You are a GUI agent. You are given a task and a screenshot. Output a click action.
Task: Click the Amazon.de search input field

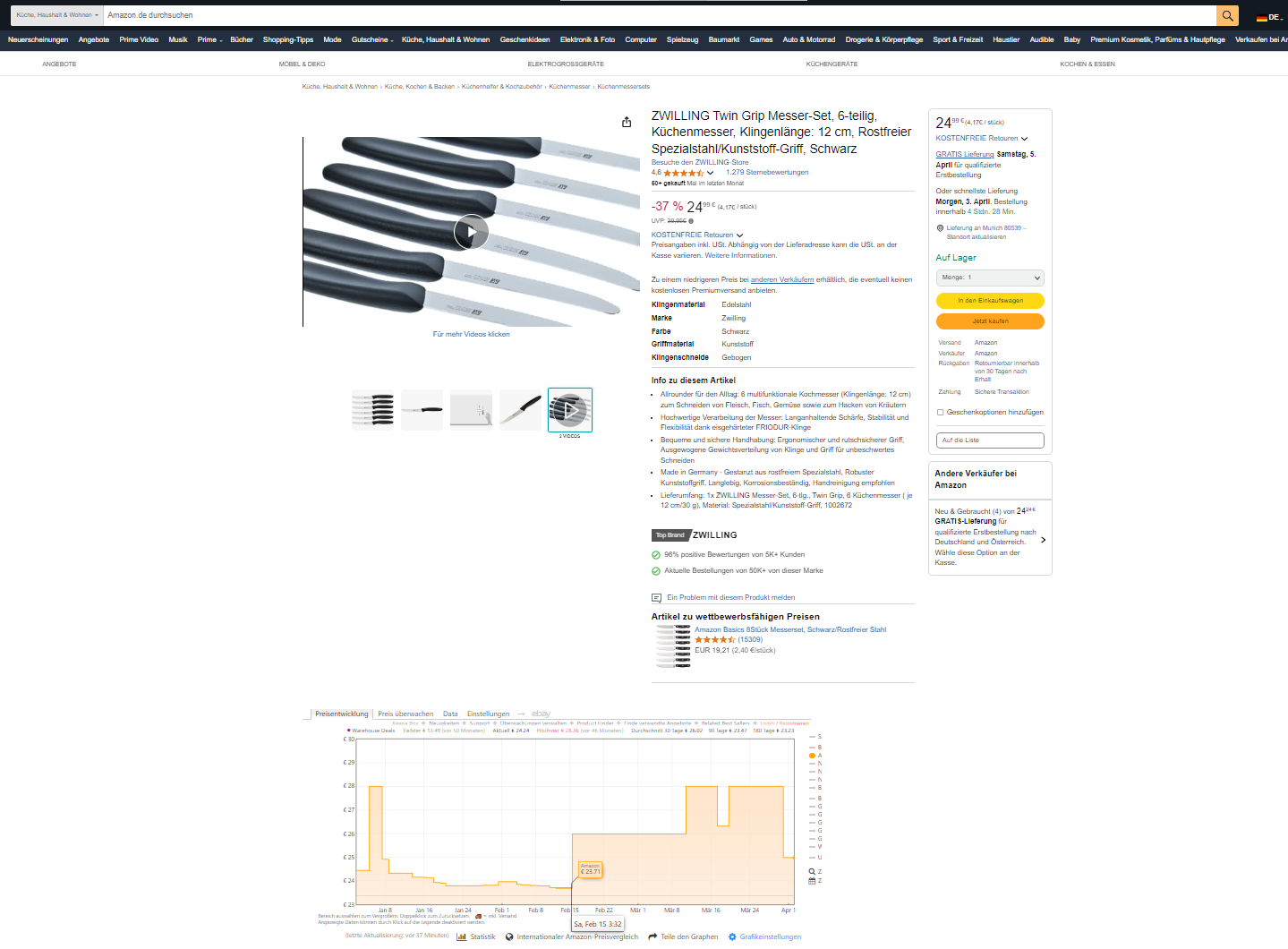[x=661, y=15]
